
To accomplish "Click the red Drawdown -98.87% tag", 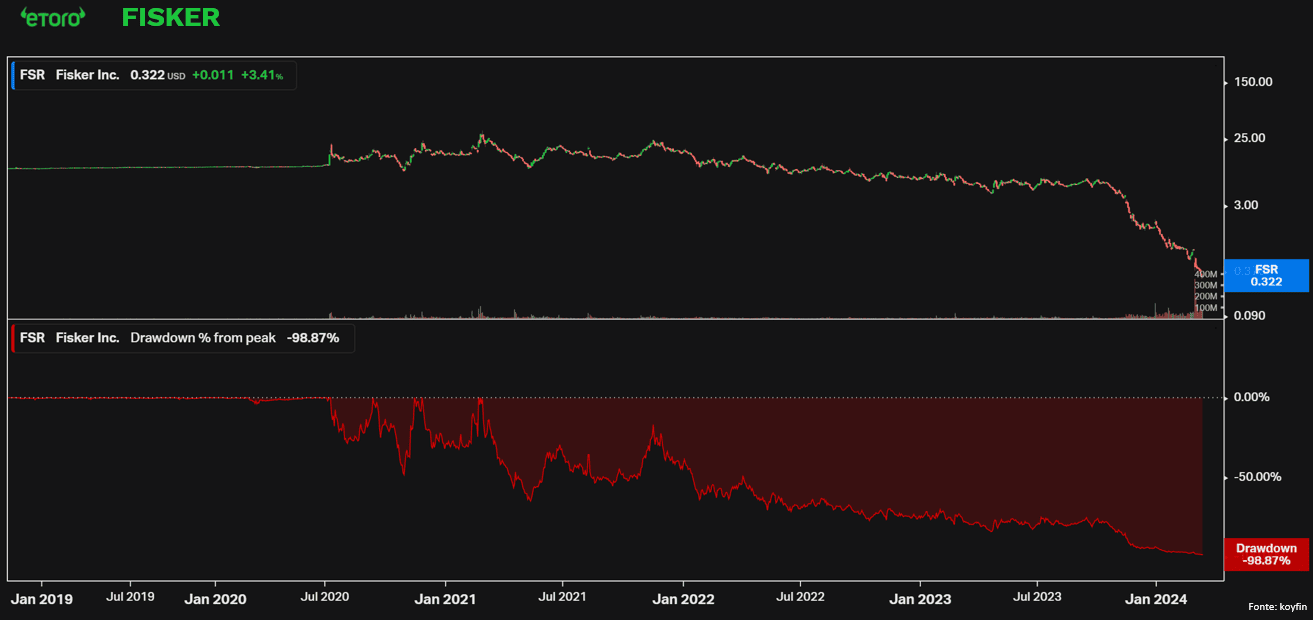I will [1266, 555].
